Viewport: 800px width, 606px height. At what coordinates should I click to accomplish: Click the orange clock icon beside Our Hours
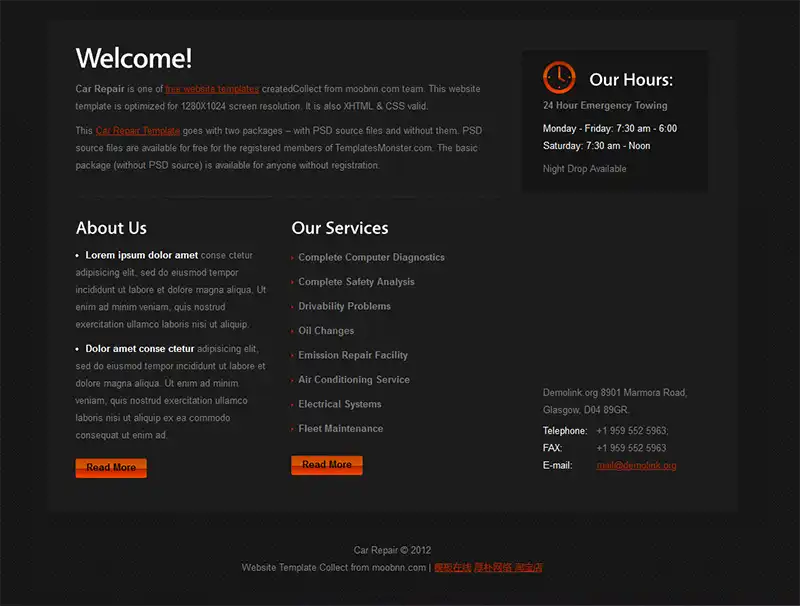[x=559, y=78]
